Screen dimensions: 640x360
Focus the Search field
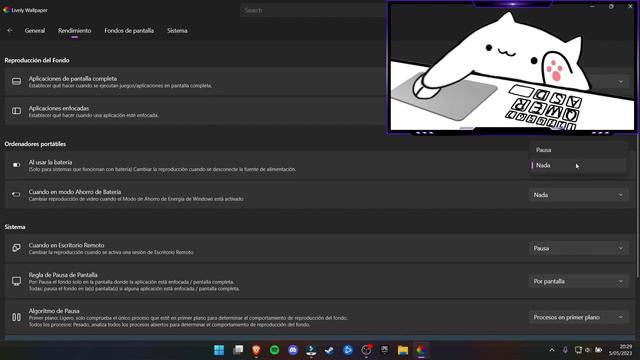pos(313,10)
